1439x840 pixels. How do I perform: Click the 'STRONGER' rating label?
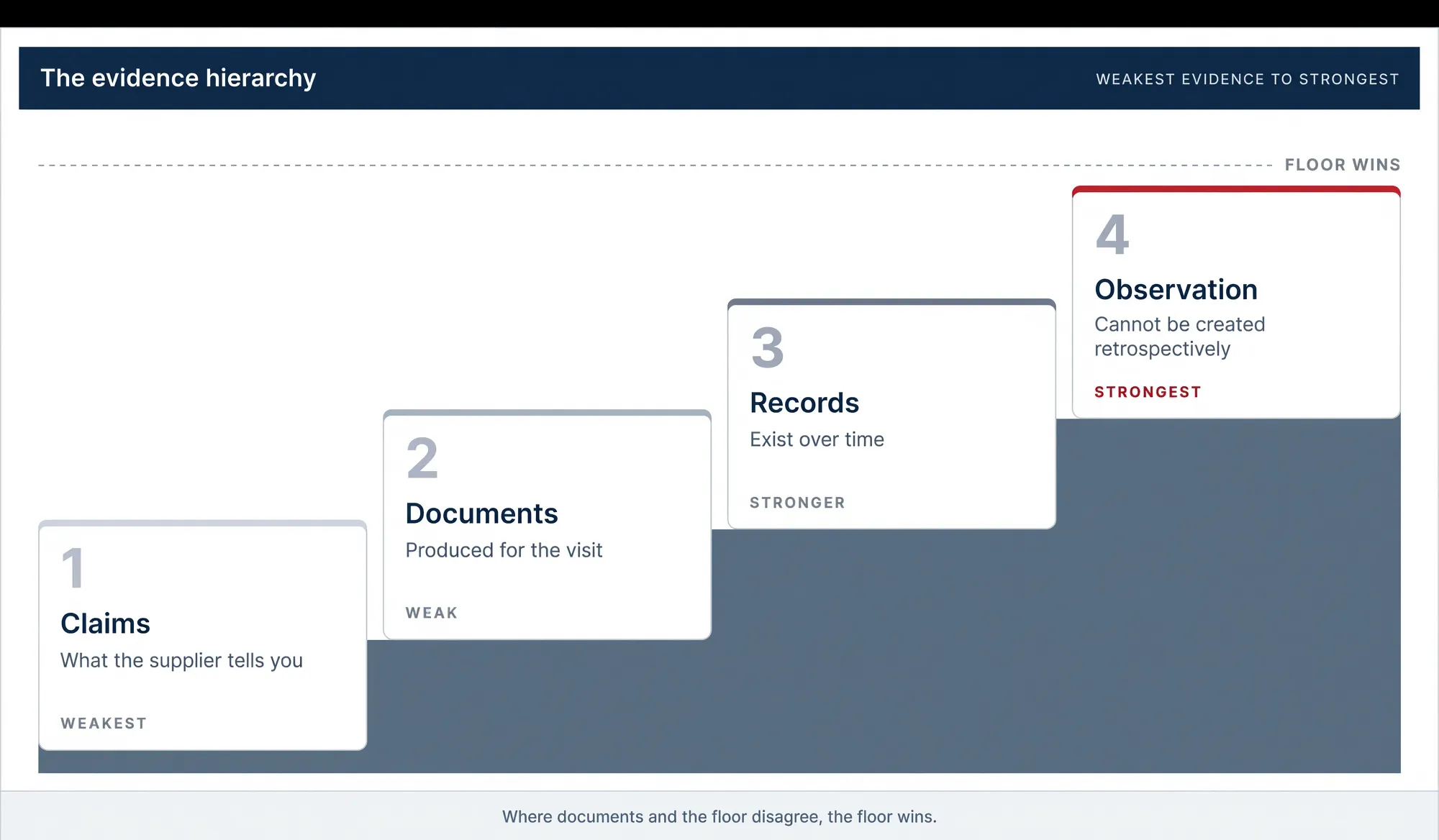click(797, 503)
